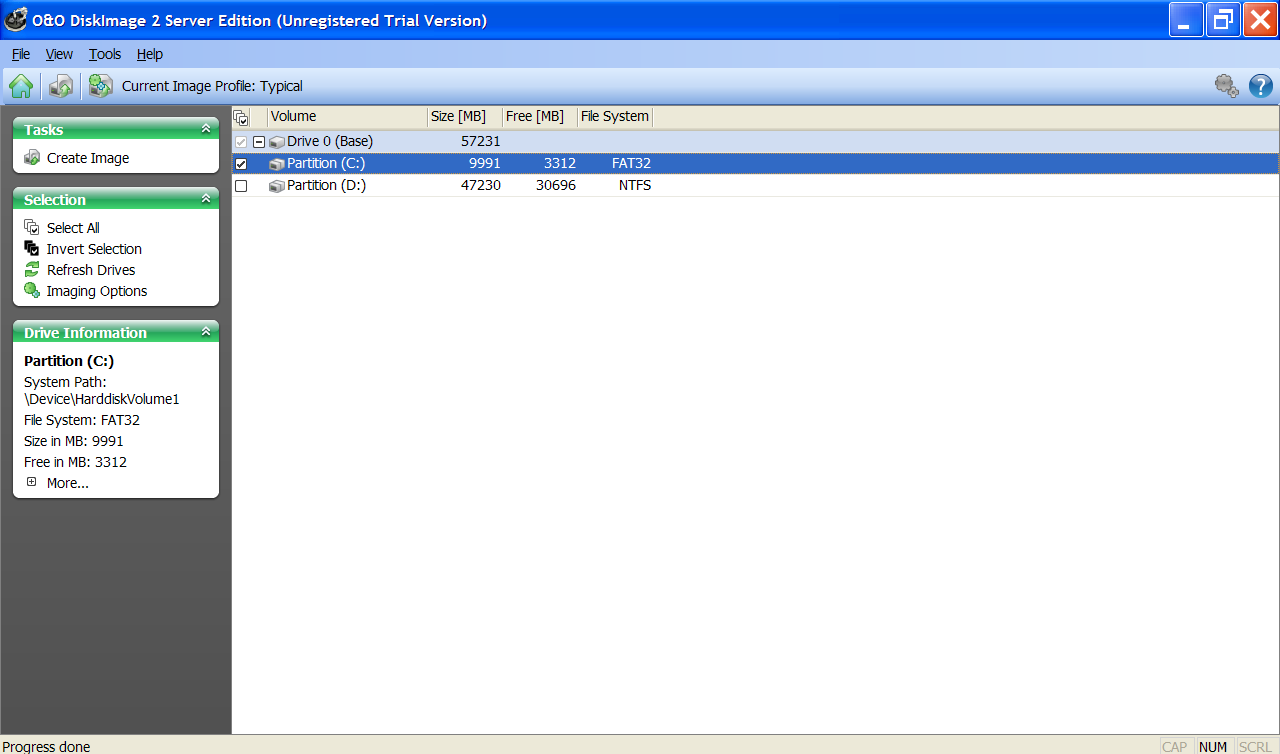Expand More... drive details
Image resolution: width=1280 pixels, height=754 pixels.
tap(32, 482)
